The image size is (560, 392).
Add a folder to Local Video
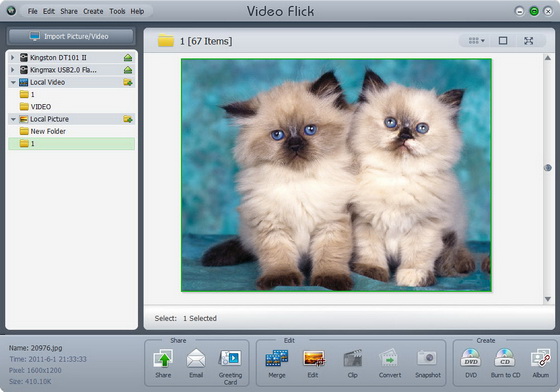[x=128, y=82]
